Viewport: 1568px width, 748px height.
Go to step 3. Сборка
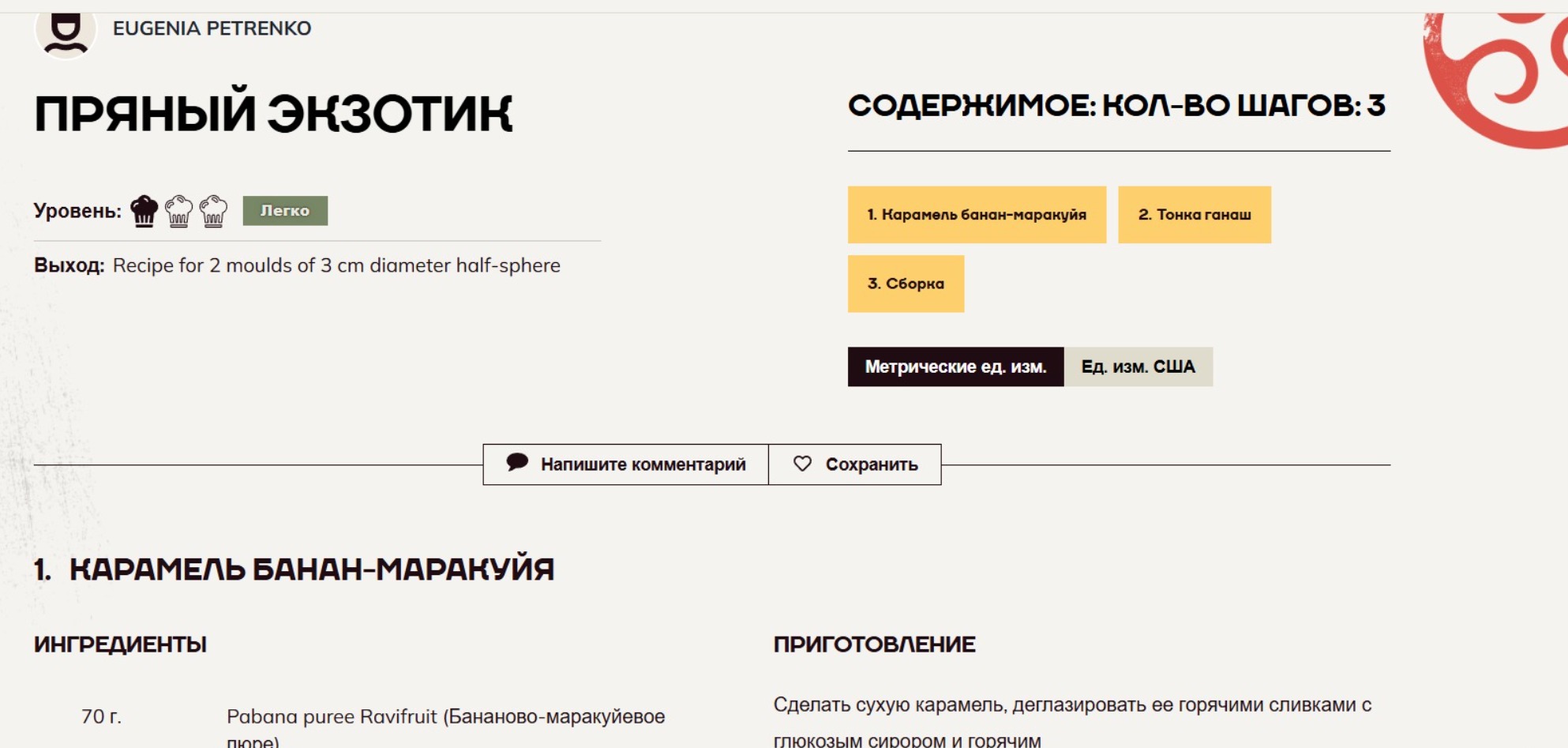(x=906, y=284)
